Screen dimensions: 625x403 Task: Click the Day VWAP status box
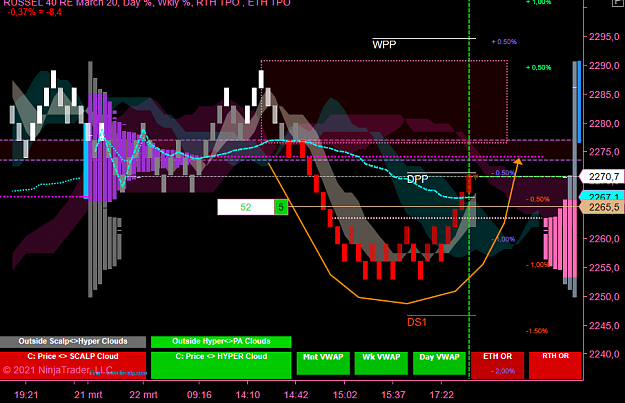(x=439, y=363)
